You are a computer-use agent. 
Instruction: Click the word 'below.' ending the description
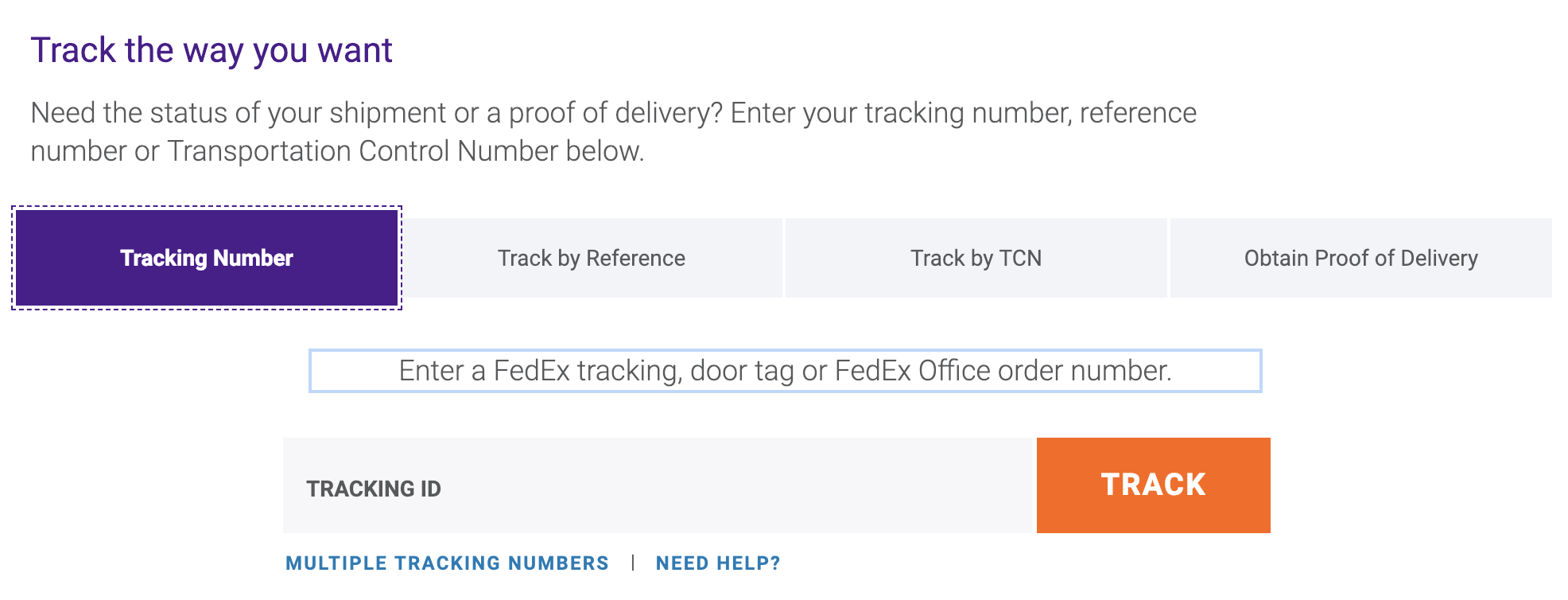[605, 151]
